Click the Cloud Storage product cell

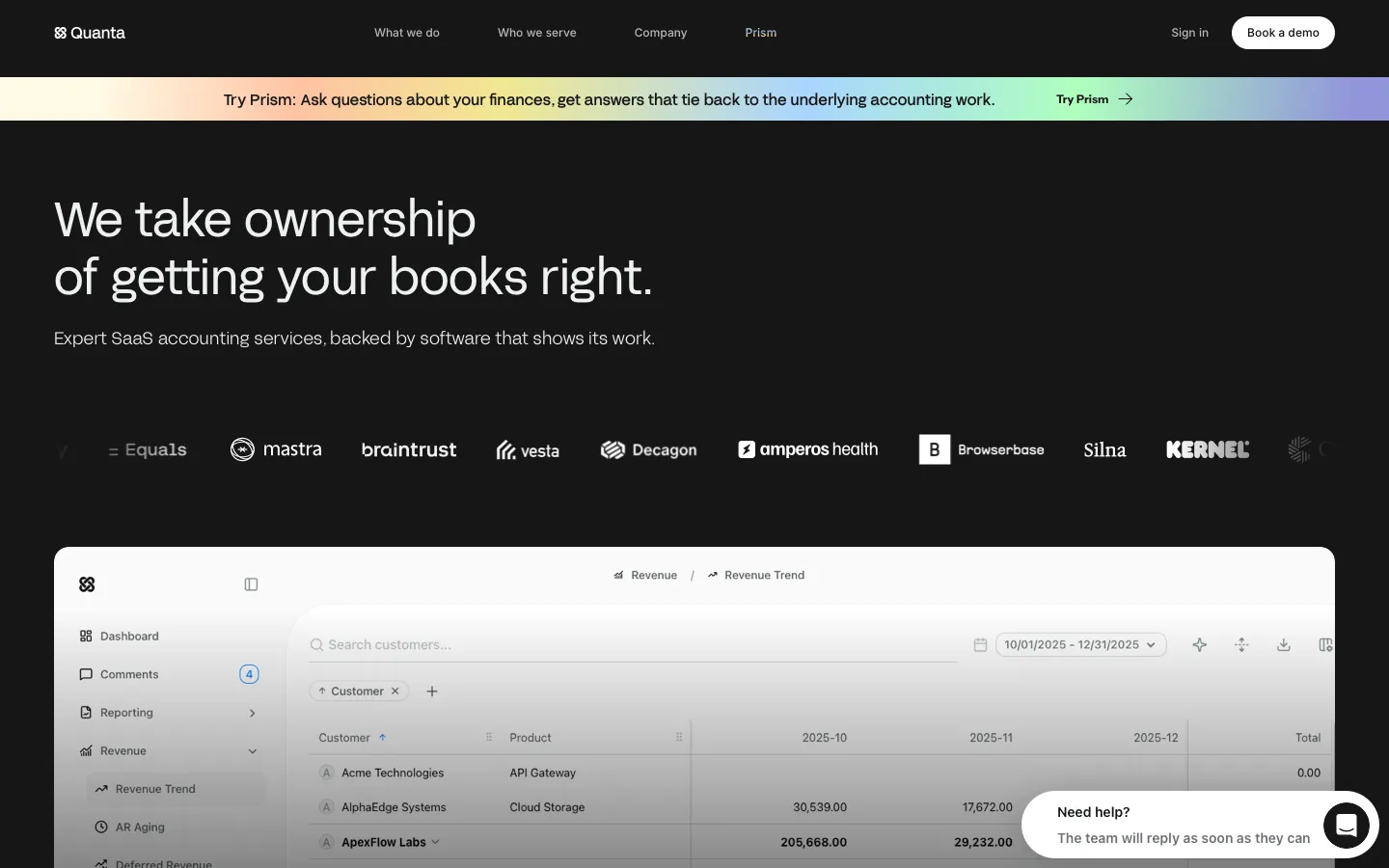pyautogui.click(x=547, y=807)
